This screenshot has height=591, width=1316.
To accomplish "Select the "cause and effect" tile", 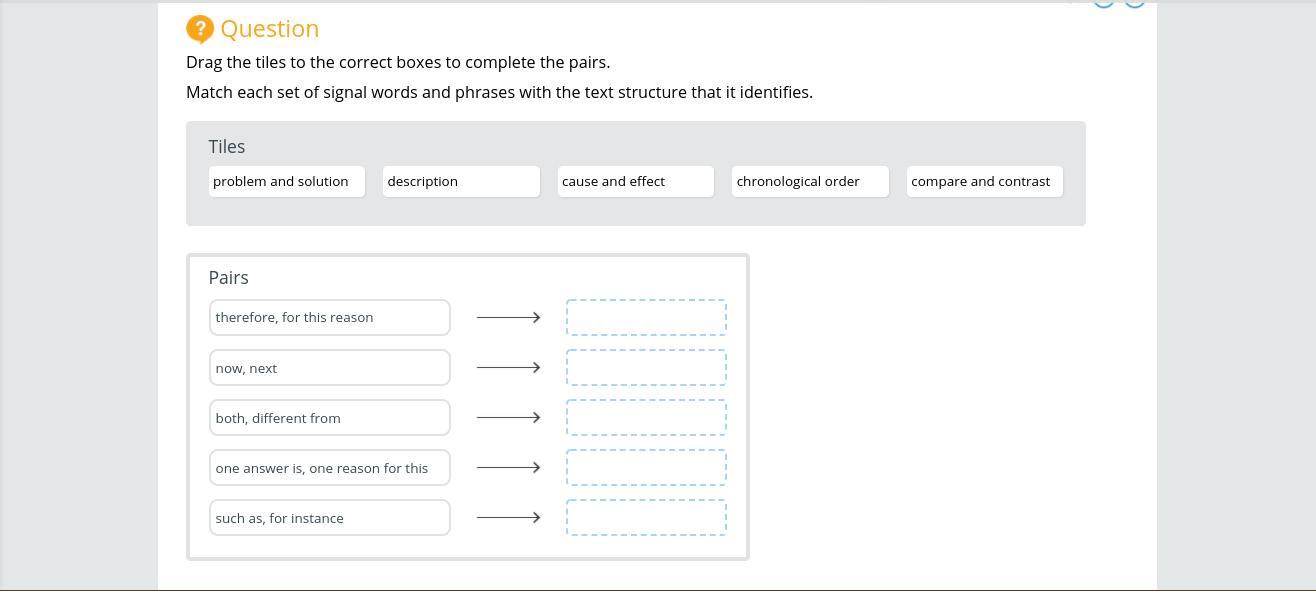I will 636,181.
